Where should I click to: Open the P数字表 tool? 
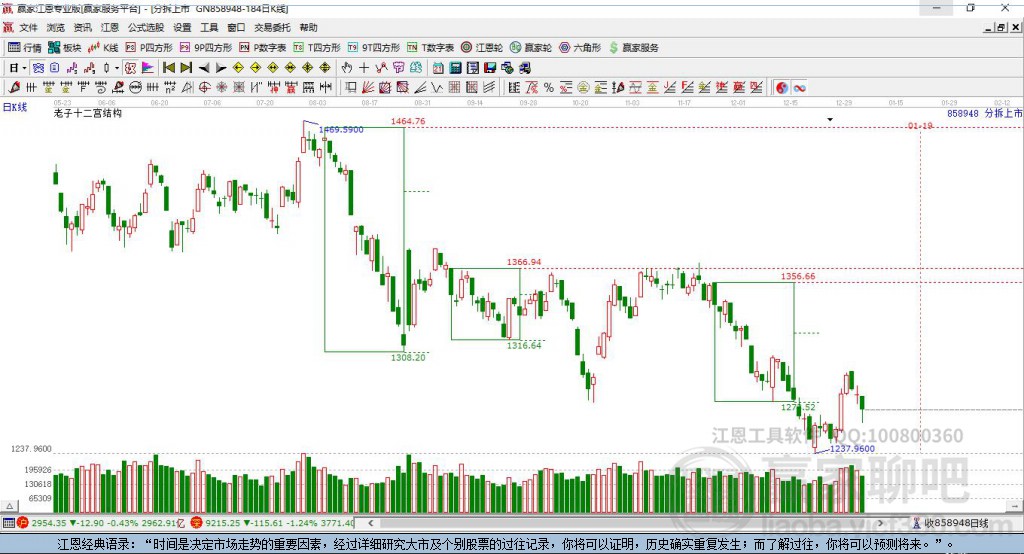pos(263,48)
